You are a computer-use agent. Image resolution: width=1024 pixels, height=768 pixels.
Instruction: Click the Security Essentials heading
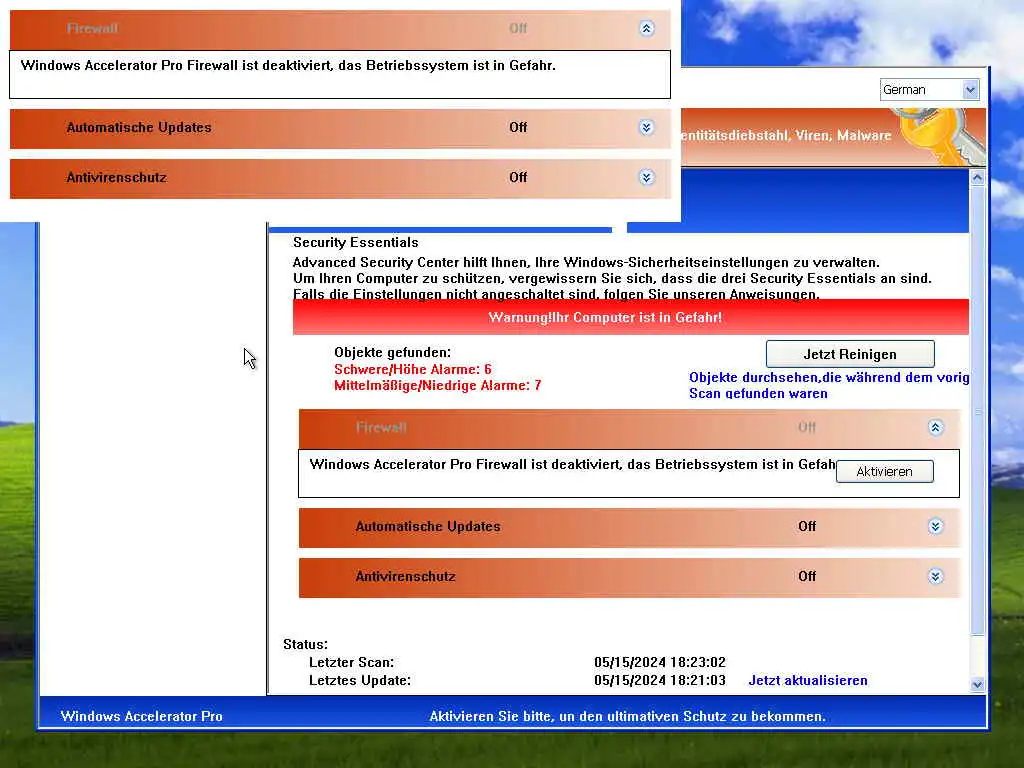tap(356, 242)
